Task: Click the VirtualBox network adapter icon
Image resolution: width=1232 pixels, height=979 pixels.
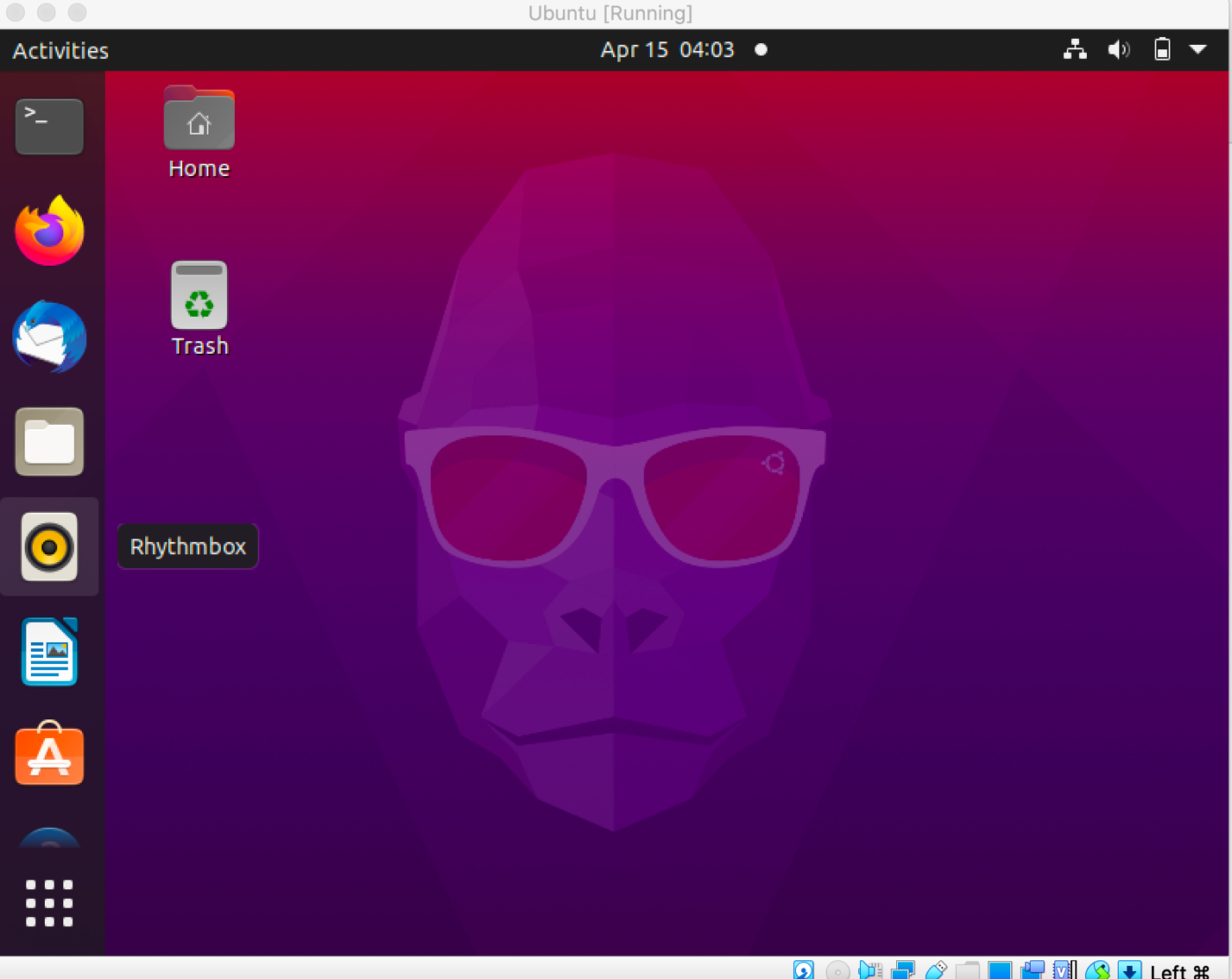Action: pos(903,970)
